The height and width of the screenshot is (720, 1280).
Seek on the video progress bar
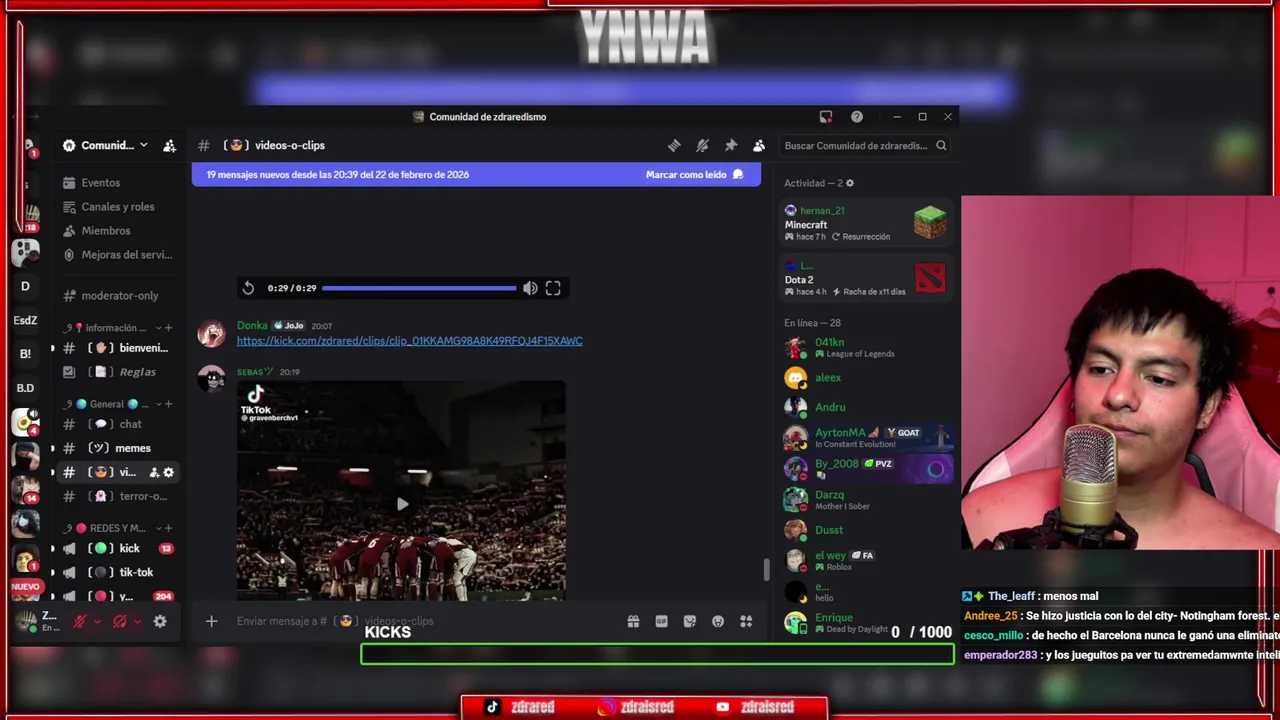pos(419,288)
